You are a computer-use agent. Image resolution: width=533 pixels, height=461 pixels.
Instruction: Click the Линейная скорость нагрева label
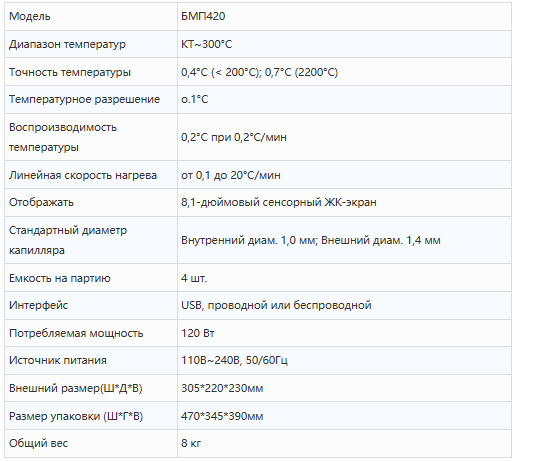click(x=83, y=175)
